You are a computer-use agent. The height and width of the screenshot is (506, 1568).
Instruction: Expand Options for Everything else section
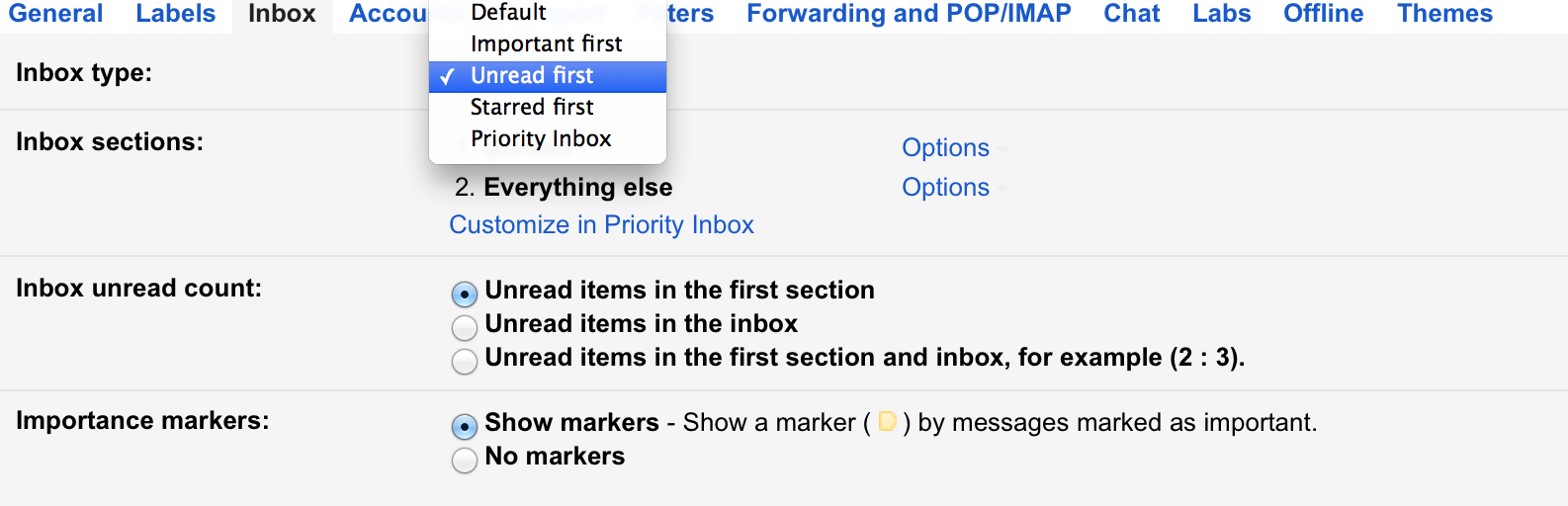pos(946,188)
